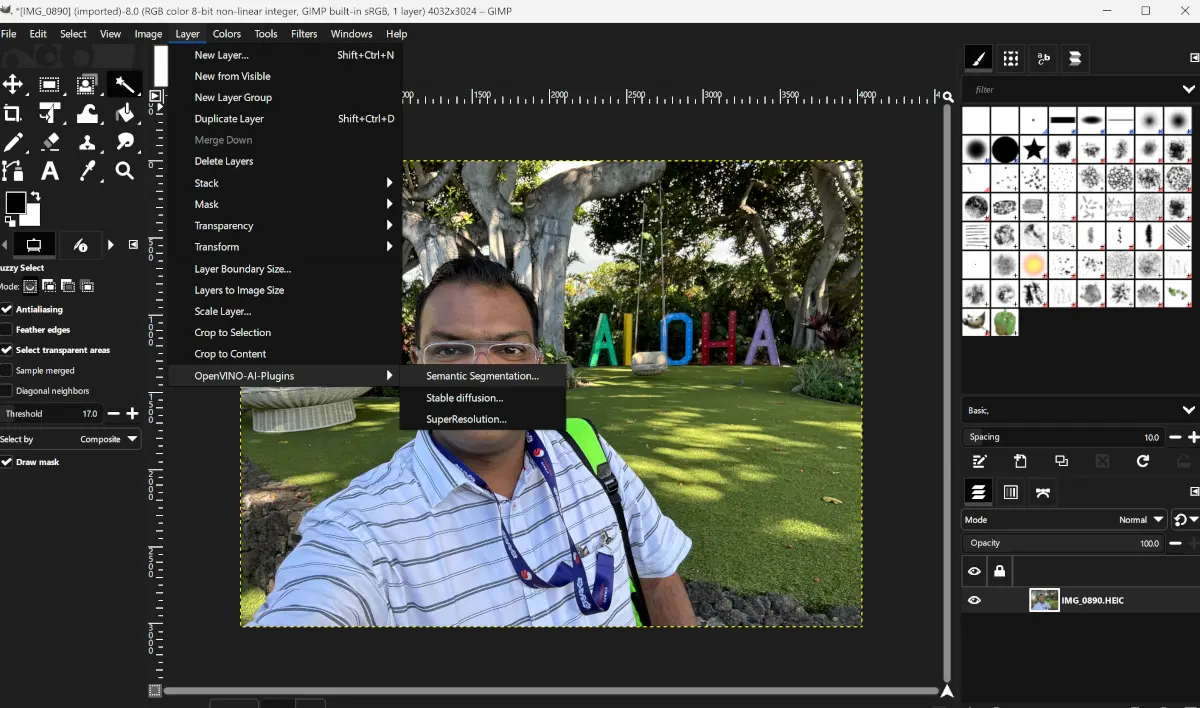Viewport: 1200px width, 708px height.
Task: Select the Unified Transform tool
Action: [x=50, y=113]
